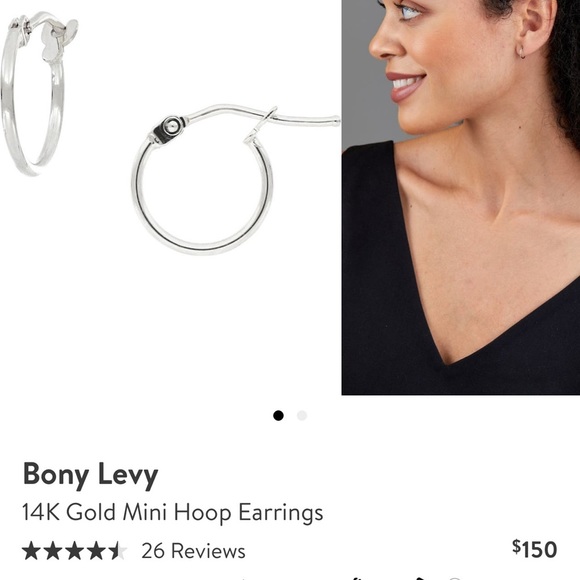The width and height of the screenshot is (580, 580).
Task: Select the first carousel page dot
Action: click(278, 416)
